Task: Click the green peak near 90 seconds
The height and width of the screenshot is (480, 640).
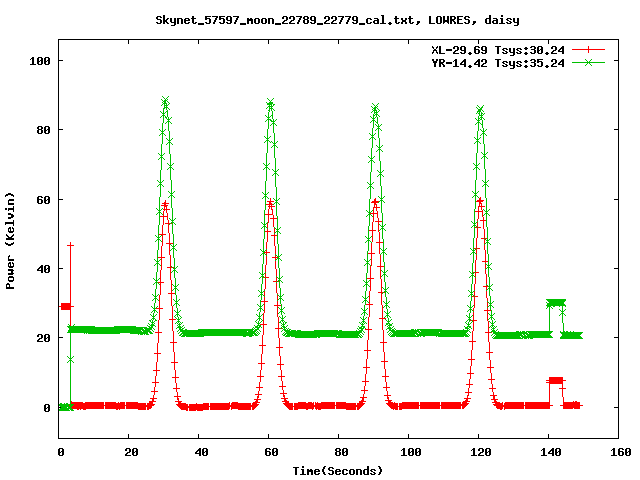Action: coord(375,107)
